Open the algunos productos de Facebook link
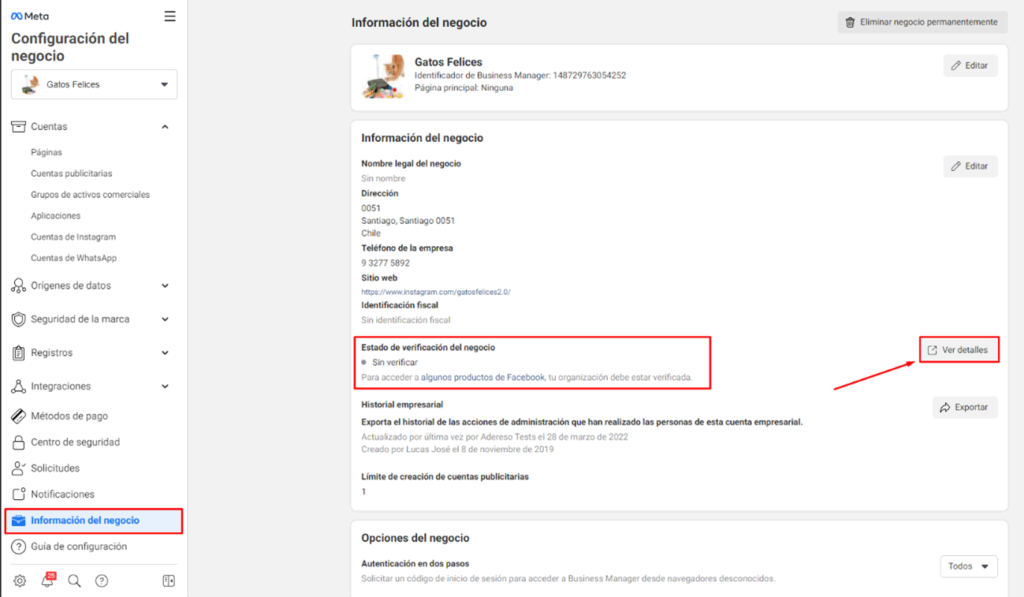Viewport: 1024px width, 597px height. [x=483, y=377]
